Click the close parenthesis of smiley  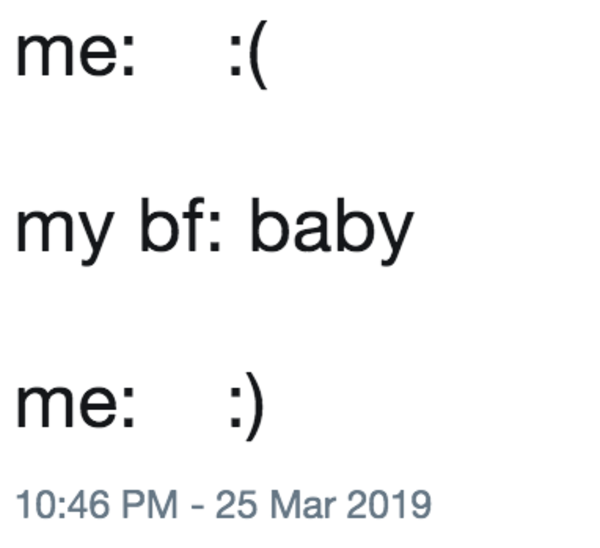click(256, 404)
